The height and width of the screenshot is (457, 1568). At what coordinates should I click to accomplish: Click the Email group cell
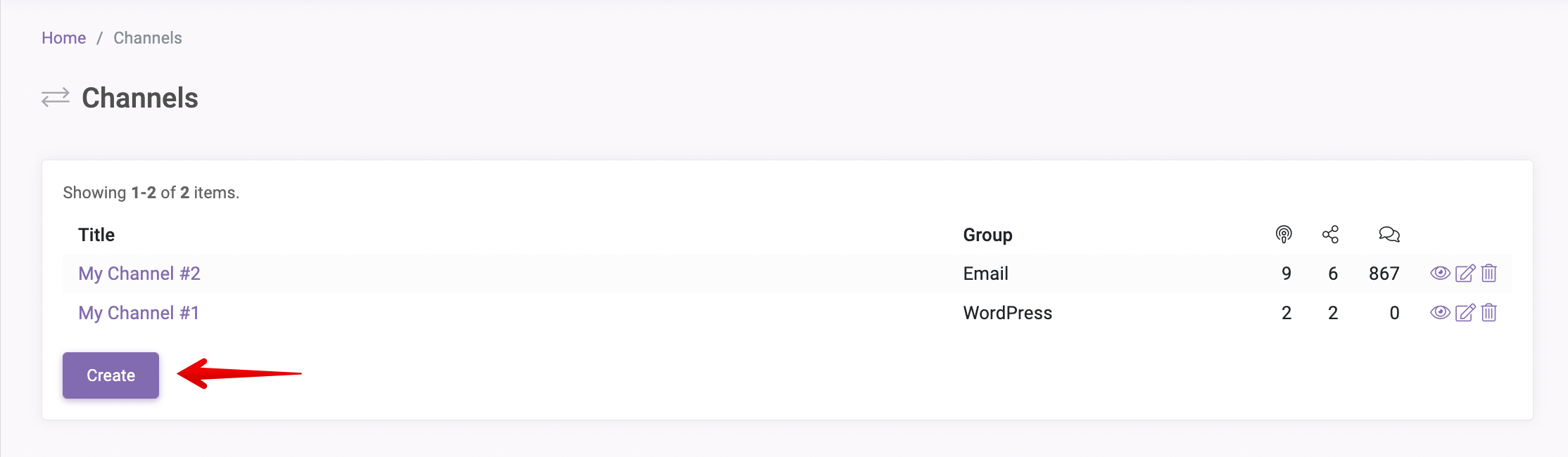985,273
